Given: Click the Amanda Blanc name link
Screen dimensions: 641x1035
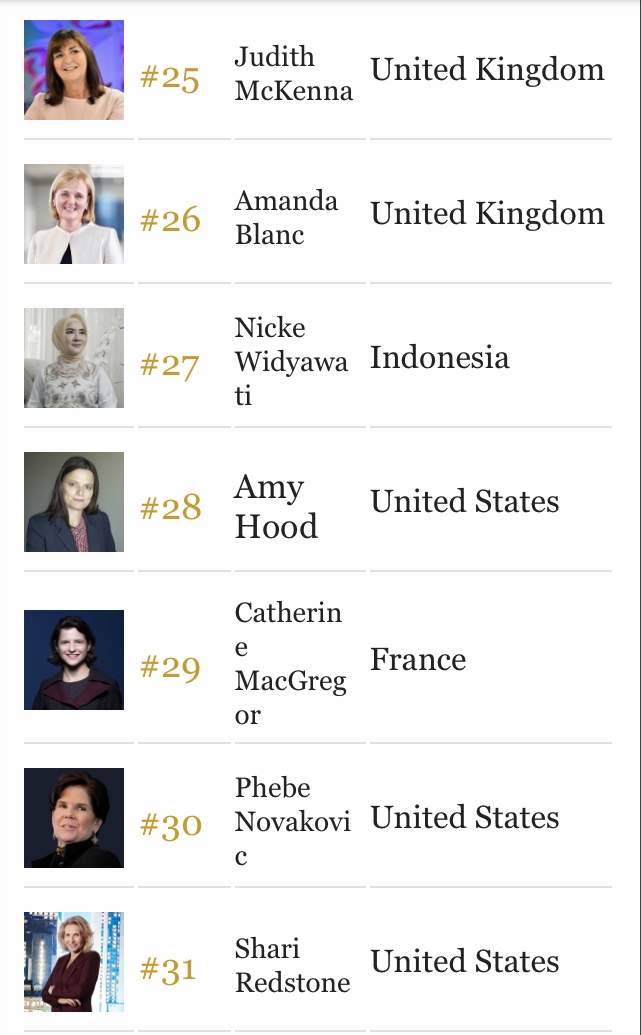Looking at the screenshot, I should tap(287, 217).
